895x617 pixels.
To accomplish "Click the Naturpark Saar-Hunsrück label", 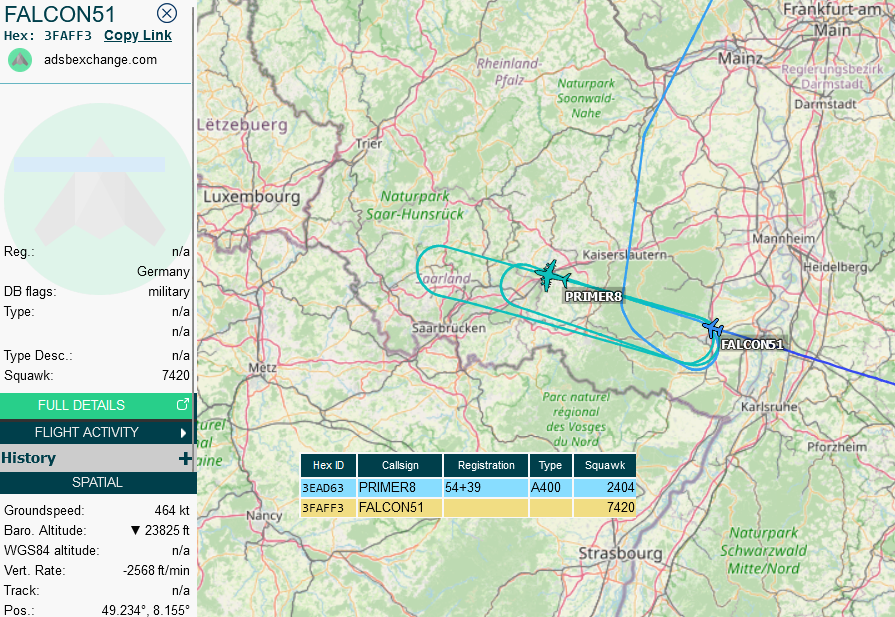I will point(415,205).
